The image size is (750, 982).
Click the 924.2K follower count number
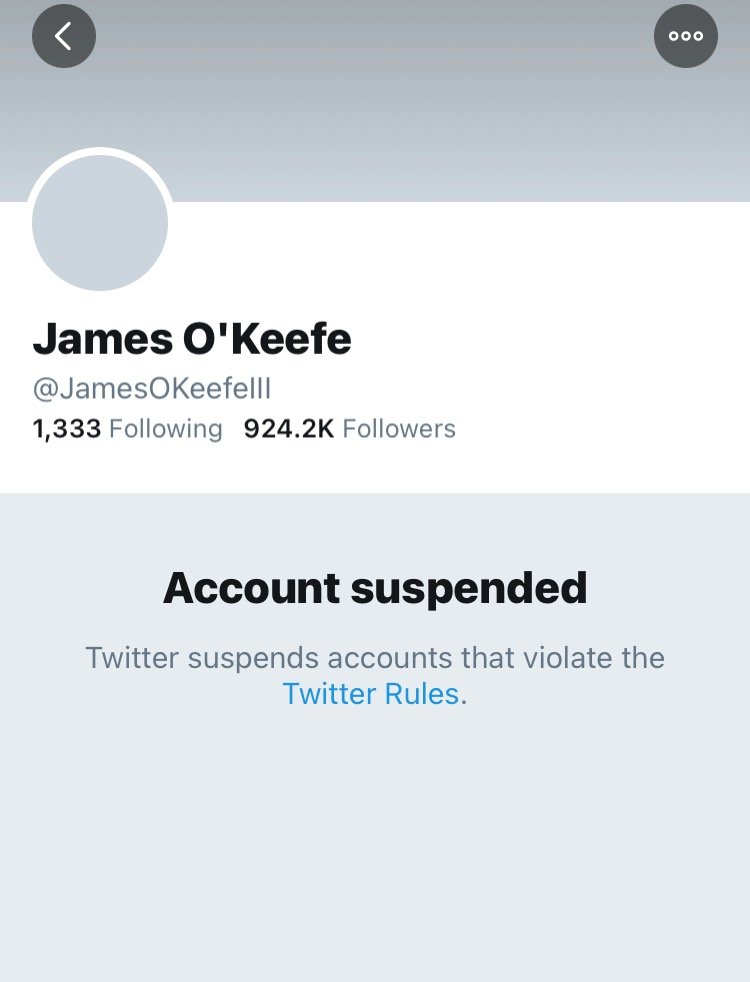click(289, 429)
